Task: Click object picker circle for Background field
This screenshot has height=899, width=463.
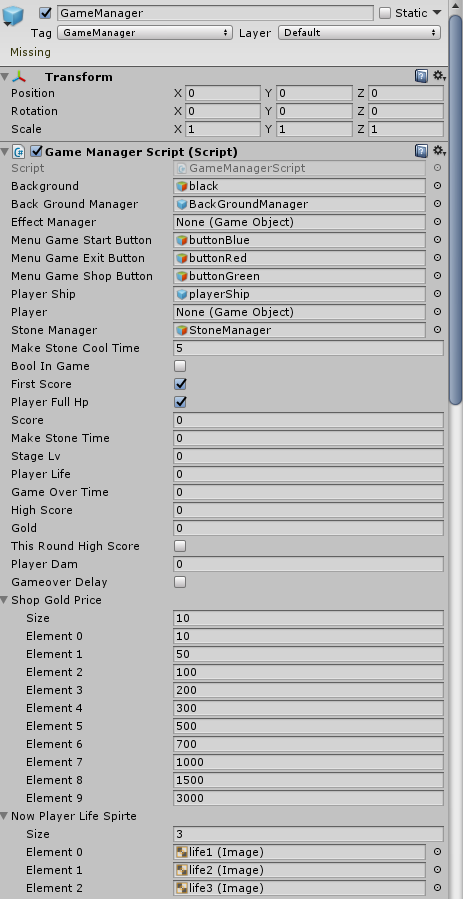Action: click(437, 186)
